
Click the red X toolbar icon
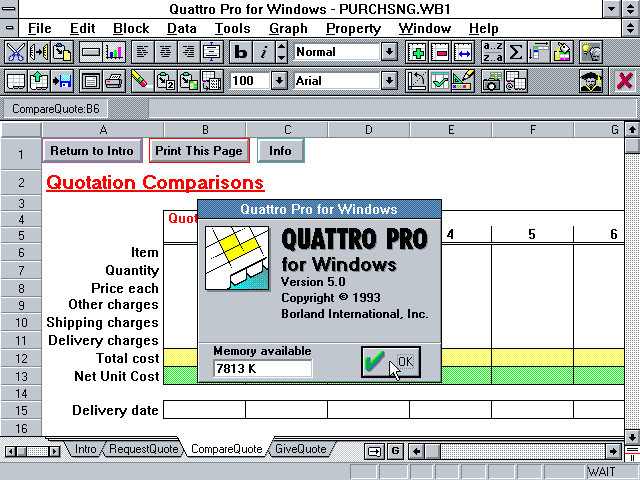[x=624, y=81]
